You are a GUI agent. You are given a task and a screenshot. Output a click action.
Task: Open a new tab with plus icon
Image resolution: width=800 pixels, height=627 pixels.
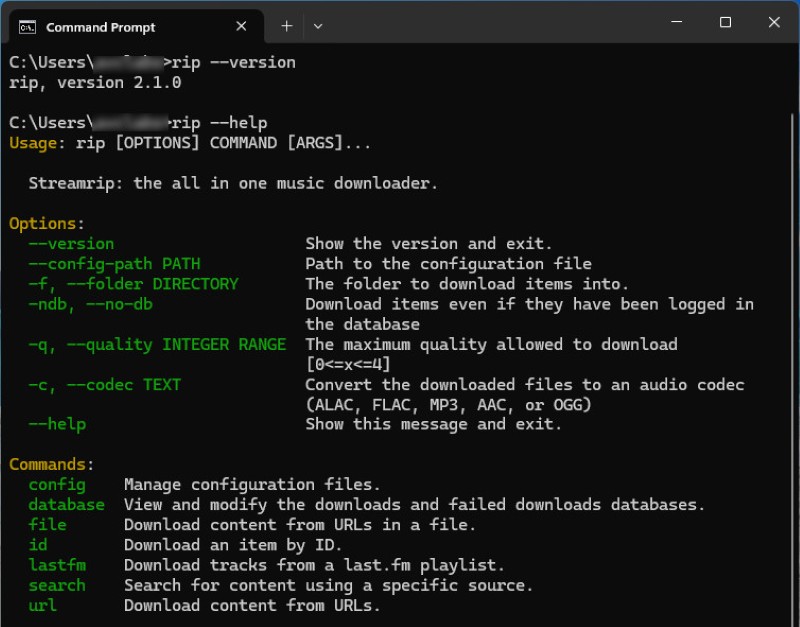[287, 26]
